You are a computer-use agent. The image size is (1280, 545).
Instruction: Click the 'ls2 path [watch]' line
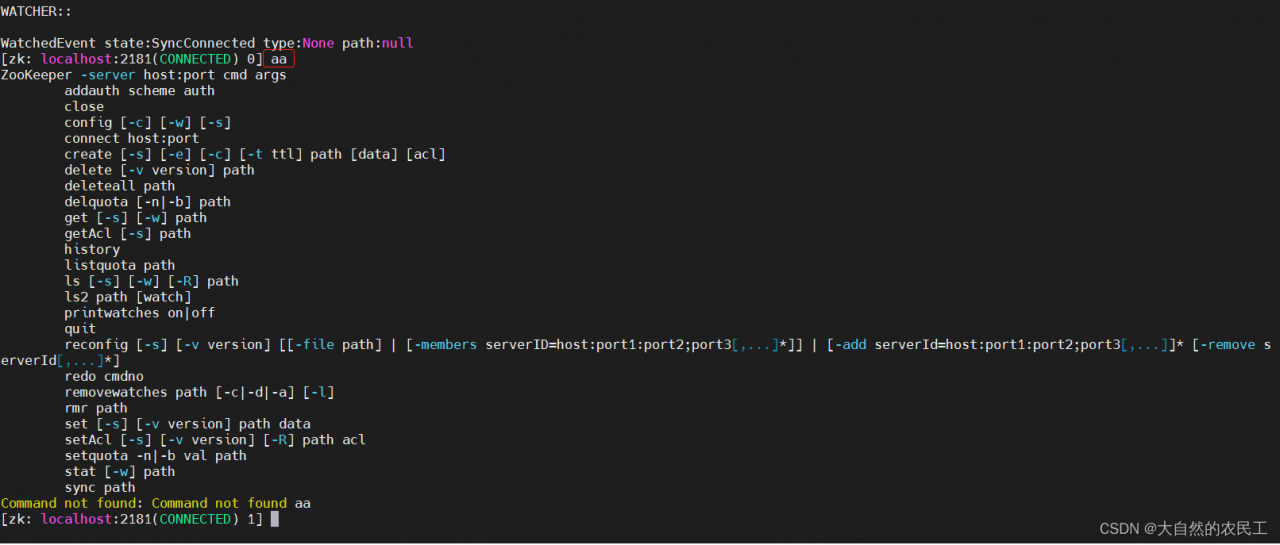tap(128, 297)
